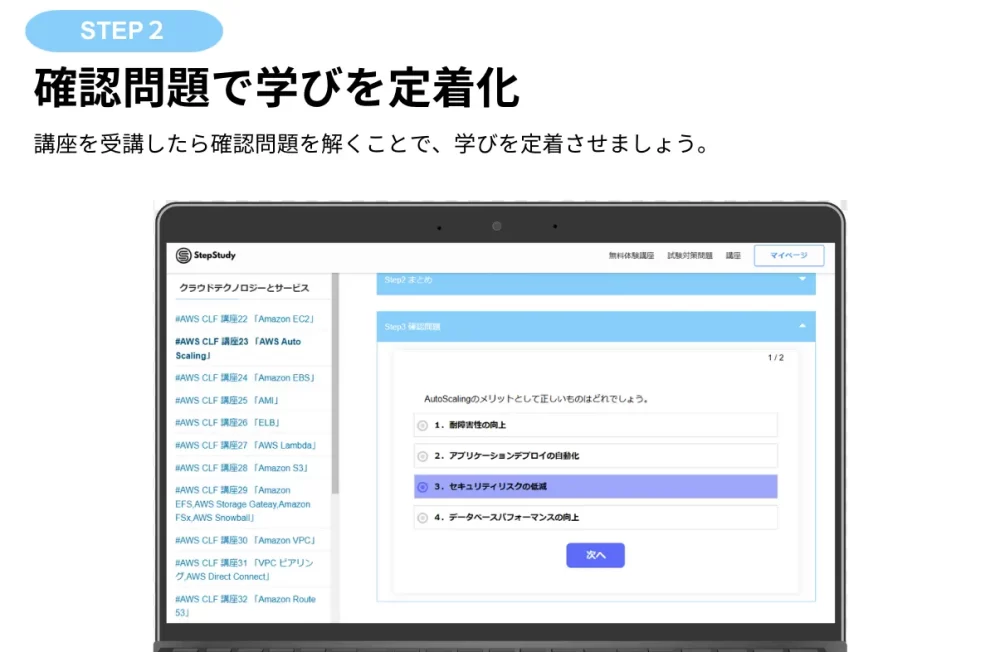This screenshot has width=1000, height=652.
Task: Open lecture 27 AWS Lambda link
Action: pyautogui.click(x=246, y=445)
